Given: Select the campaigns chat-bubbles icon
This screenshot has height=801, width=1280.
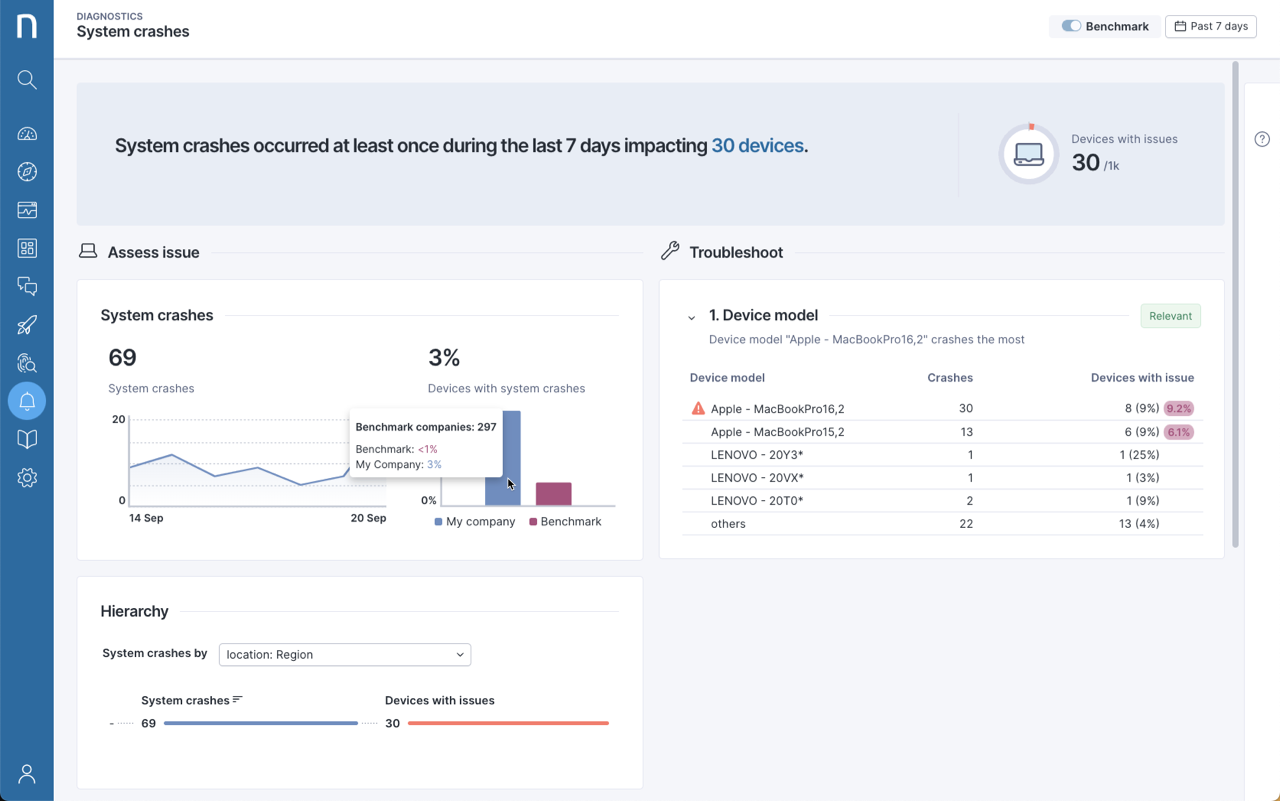Looking at the screenshot, I should [x=27, y=285].
